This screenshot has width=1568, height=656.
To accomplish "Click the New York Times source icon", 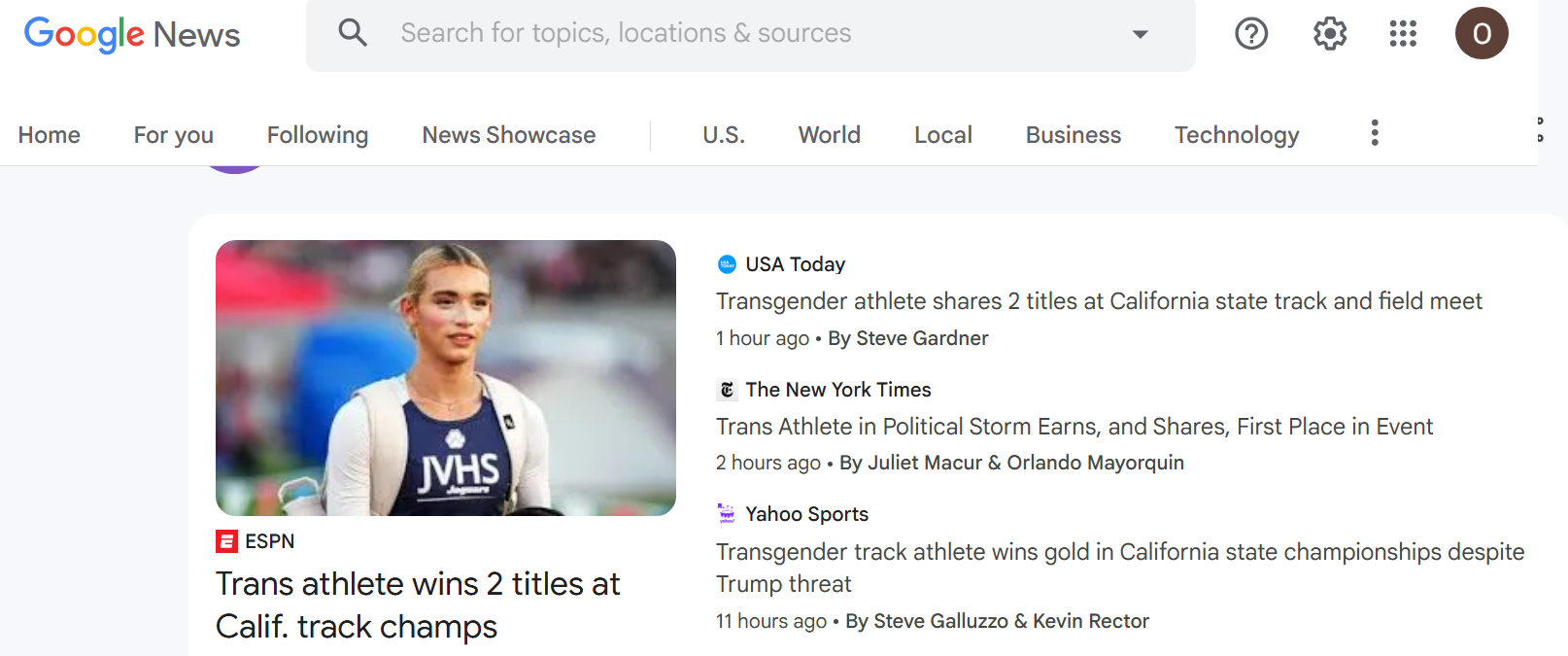I will tap(727, 390).
